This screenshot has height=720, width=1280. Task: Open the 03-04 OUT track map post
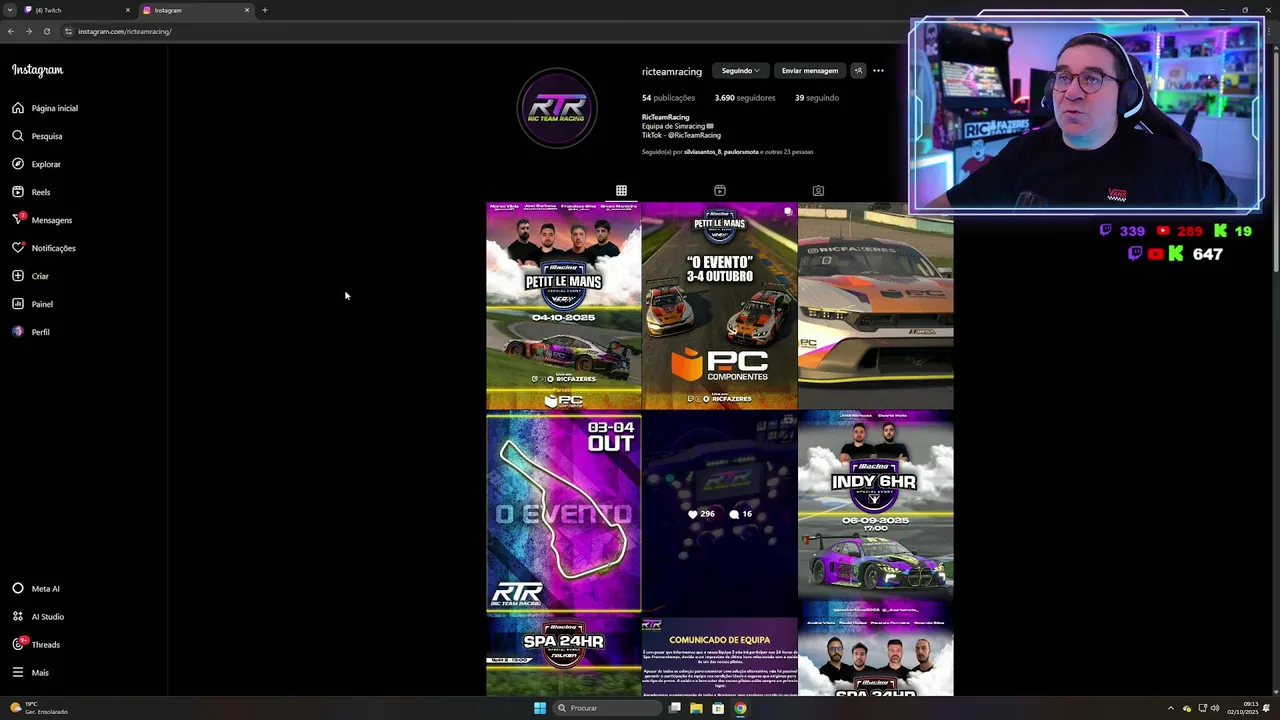coord(563,513)
